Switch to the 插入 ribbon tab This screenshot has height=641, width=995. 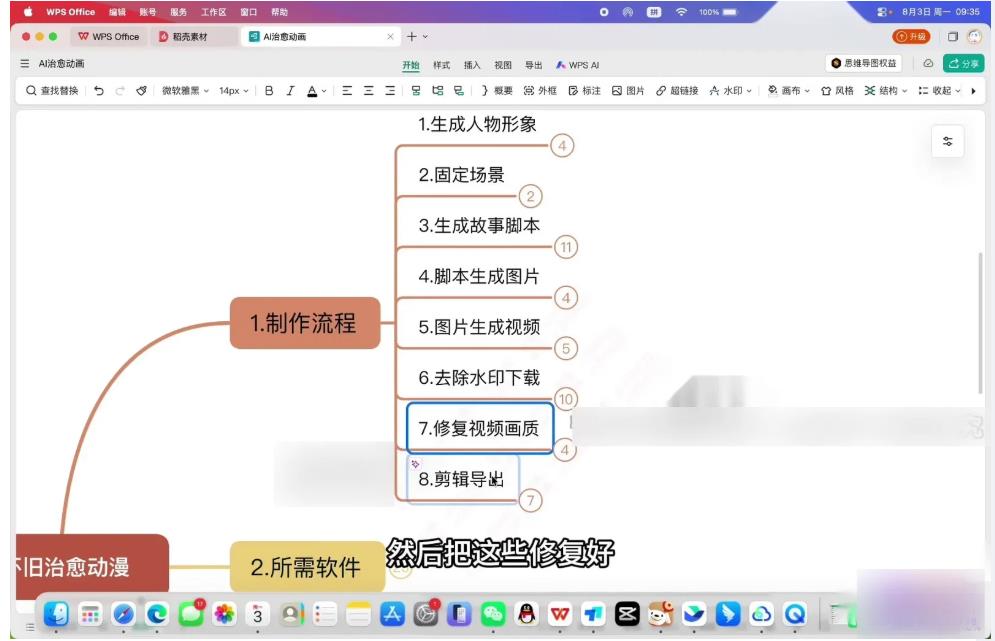(x=472, y=65)
